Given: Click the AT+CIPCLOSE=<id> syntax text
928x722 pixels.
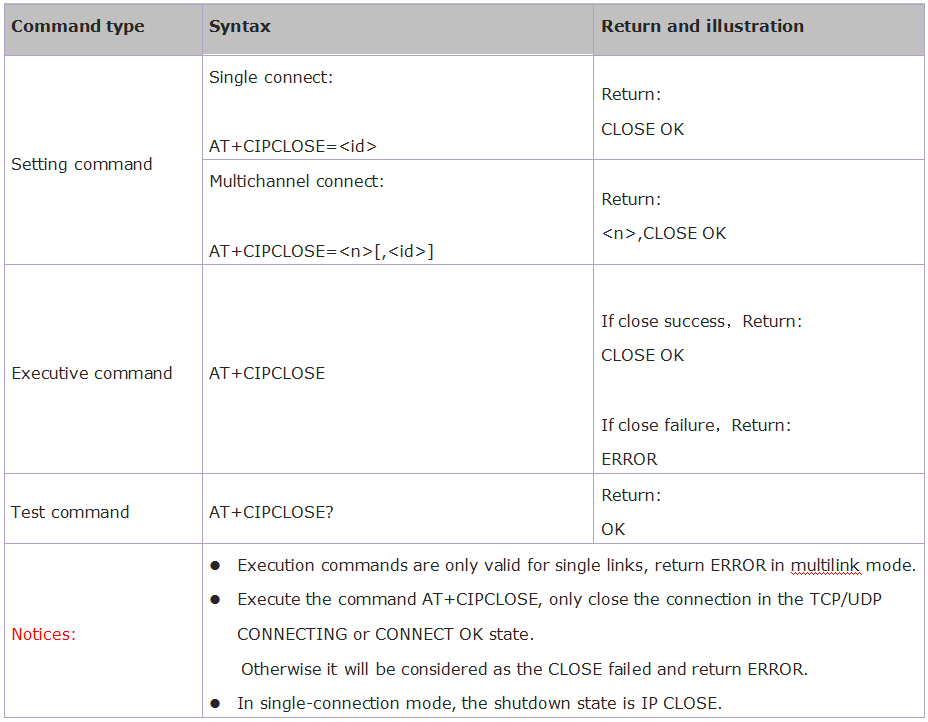Looking at the screenshot, I should tap(293, 146).
